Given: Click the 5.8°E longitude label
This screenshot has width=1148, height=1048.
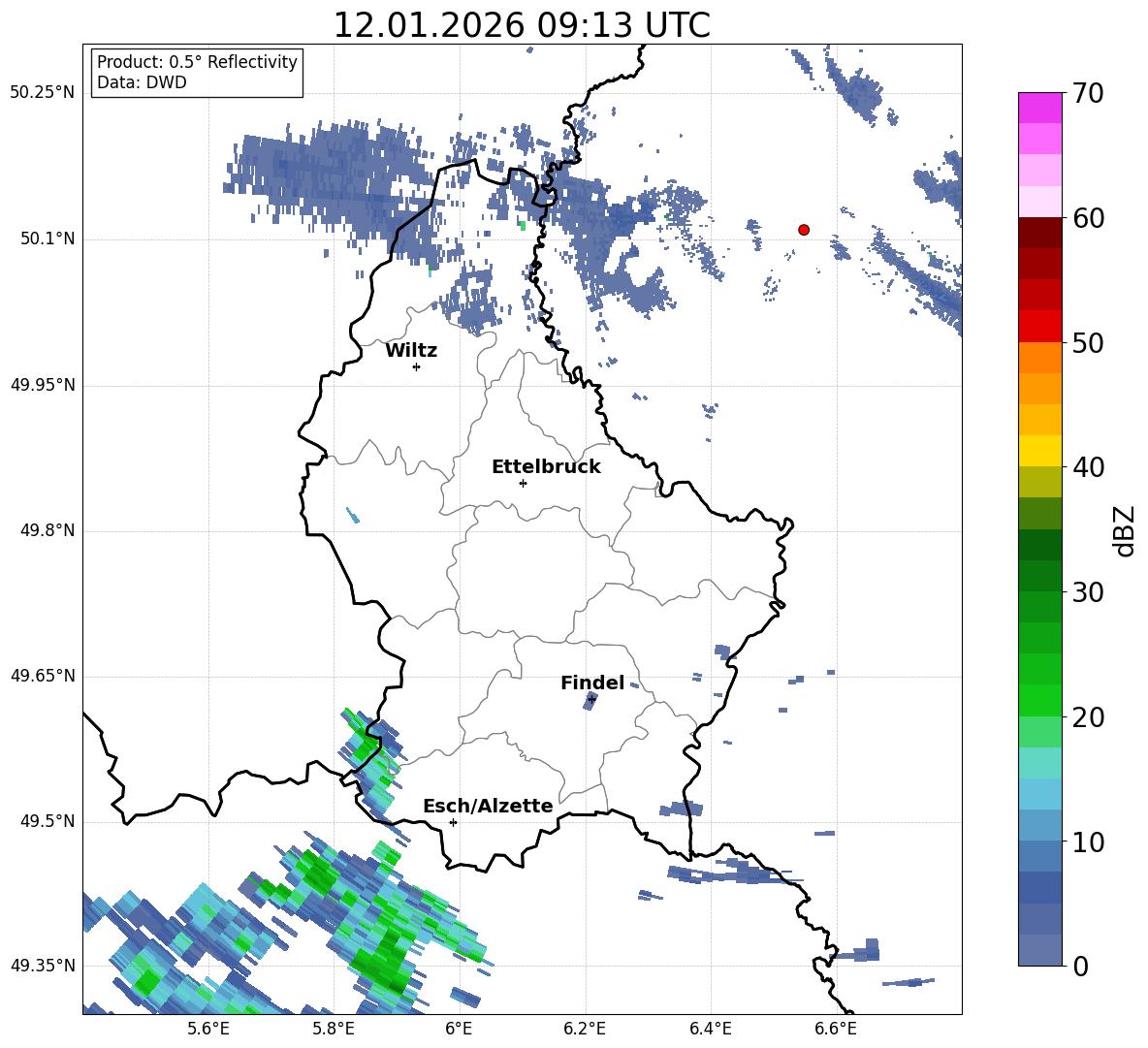Looking at the screenshot, I should point(334,1029).
